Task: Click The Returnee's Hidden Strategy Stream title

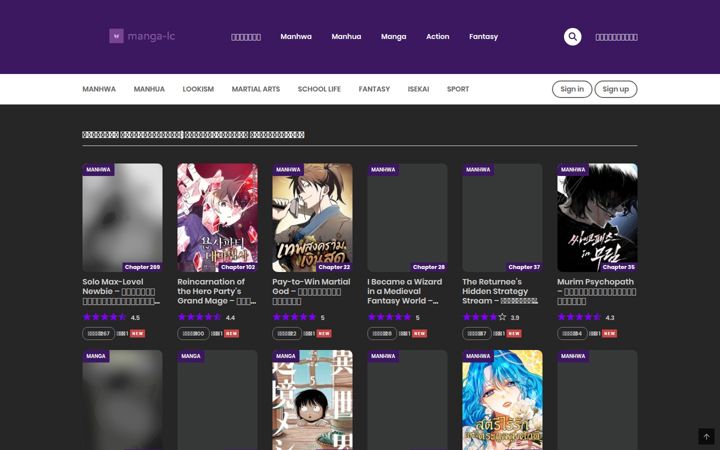Action: pos(500,291)
